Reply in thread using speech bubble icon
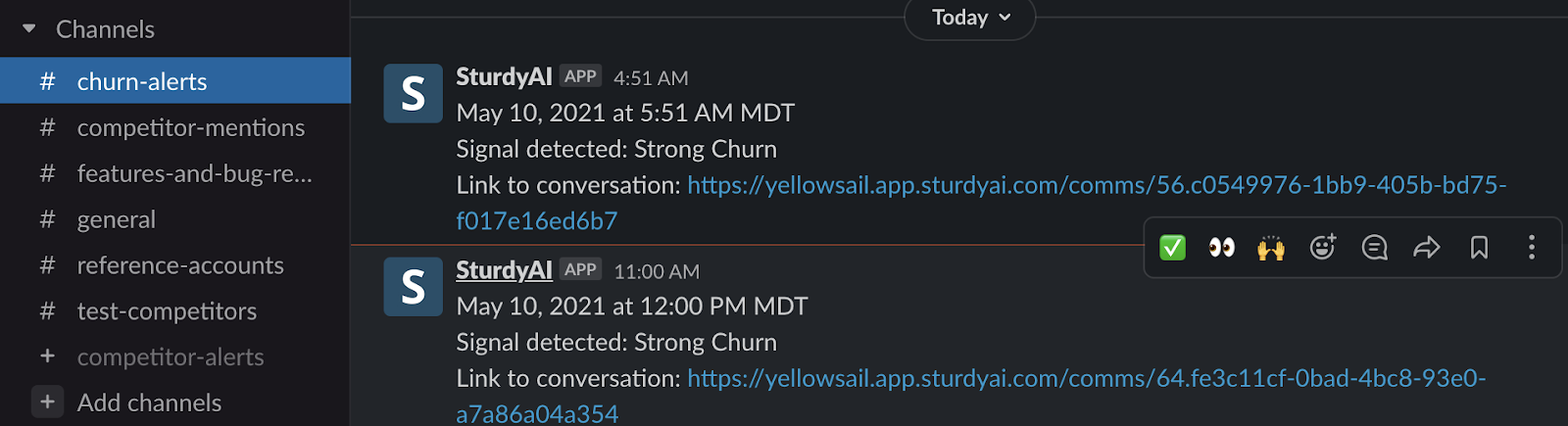Viewport: 1568px width, 426px height. coord(1375,248)
